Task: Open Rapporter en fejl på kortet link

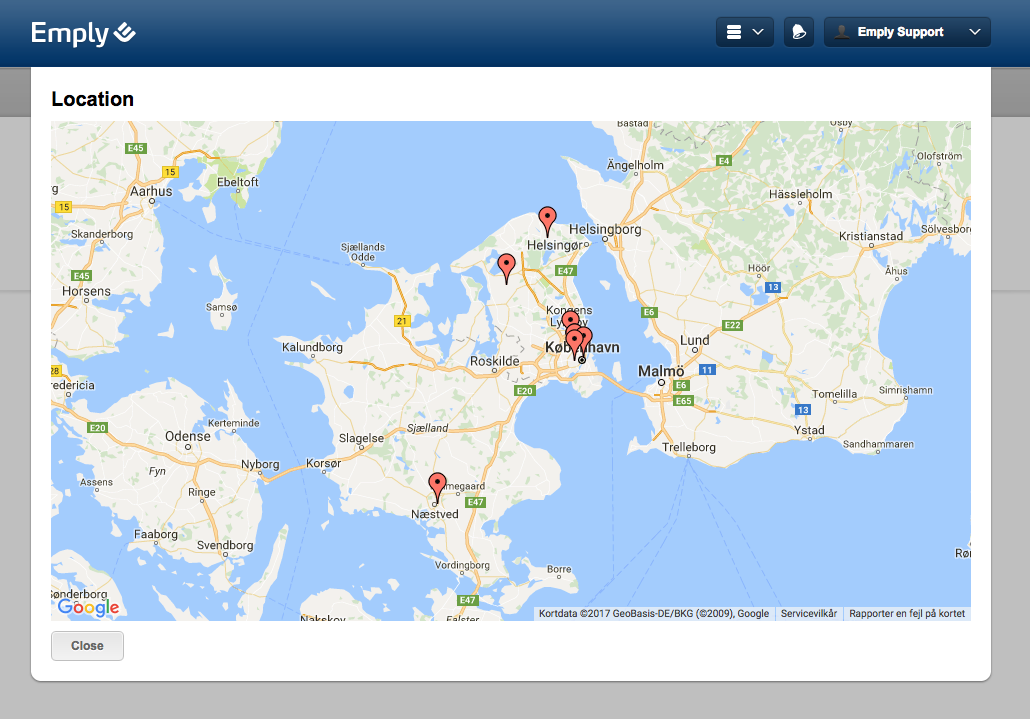Action: coord(907,613)
